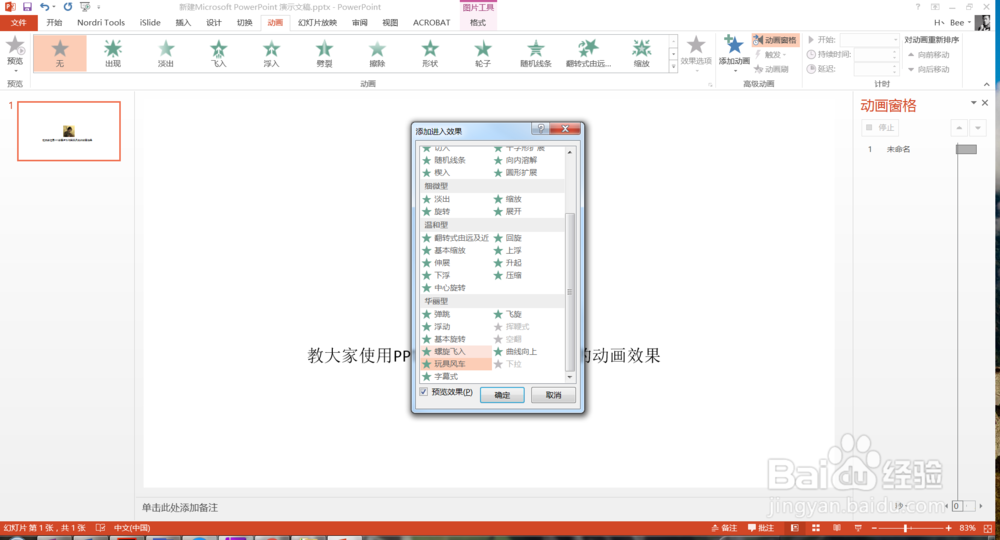This screenshot has height=540, width=1000.
Task: Apply the 翻转式由远… animation from ribbon gallery
Action: (x=589, y=53)
